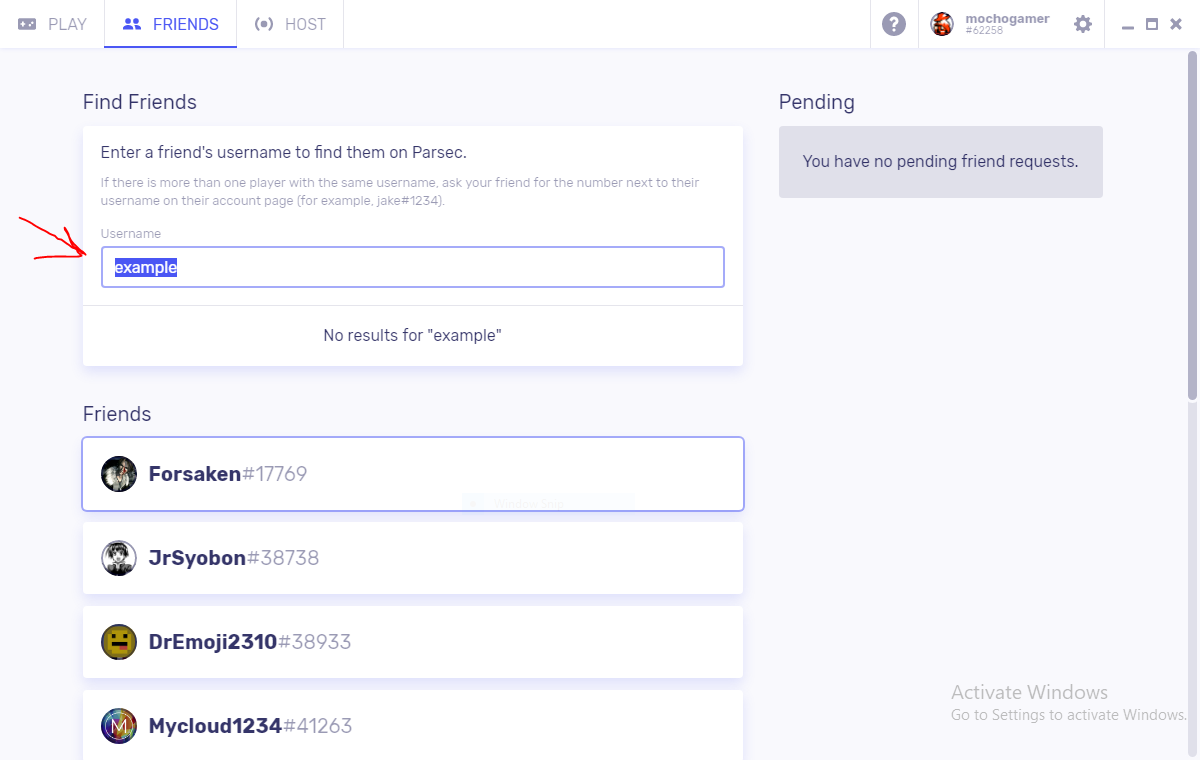Click the gamepad icon on the Play tab

[x=27, y=24]
